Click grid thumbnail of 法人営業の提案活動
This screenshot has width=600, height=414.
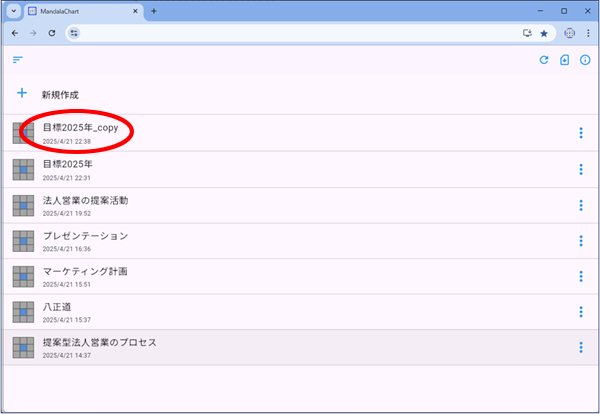(x=23, y=205)
